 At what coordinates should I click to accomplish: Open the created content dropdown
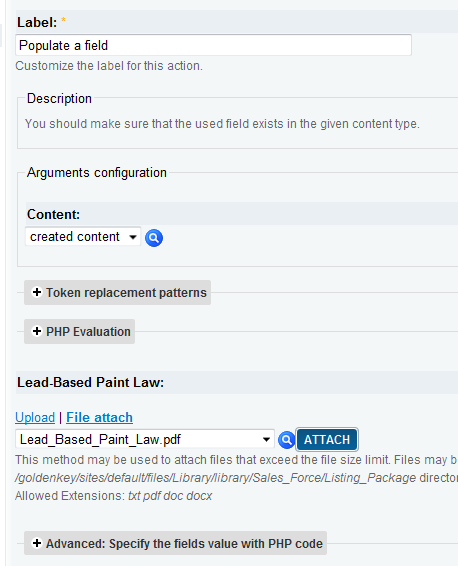point(83,237)
